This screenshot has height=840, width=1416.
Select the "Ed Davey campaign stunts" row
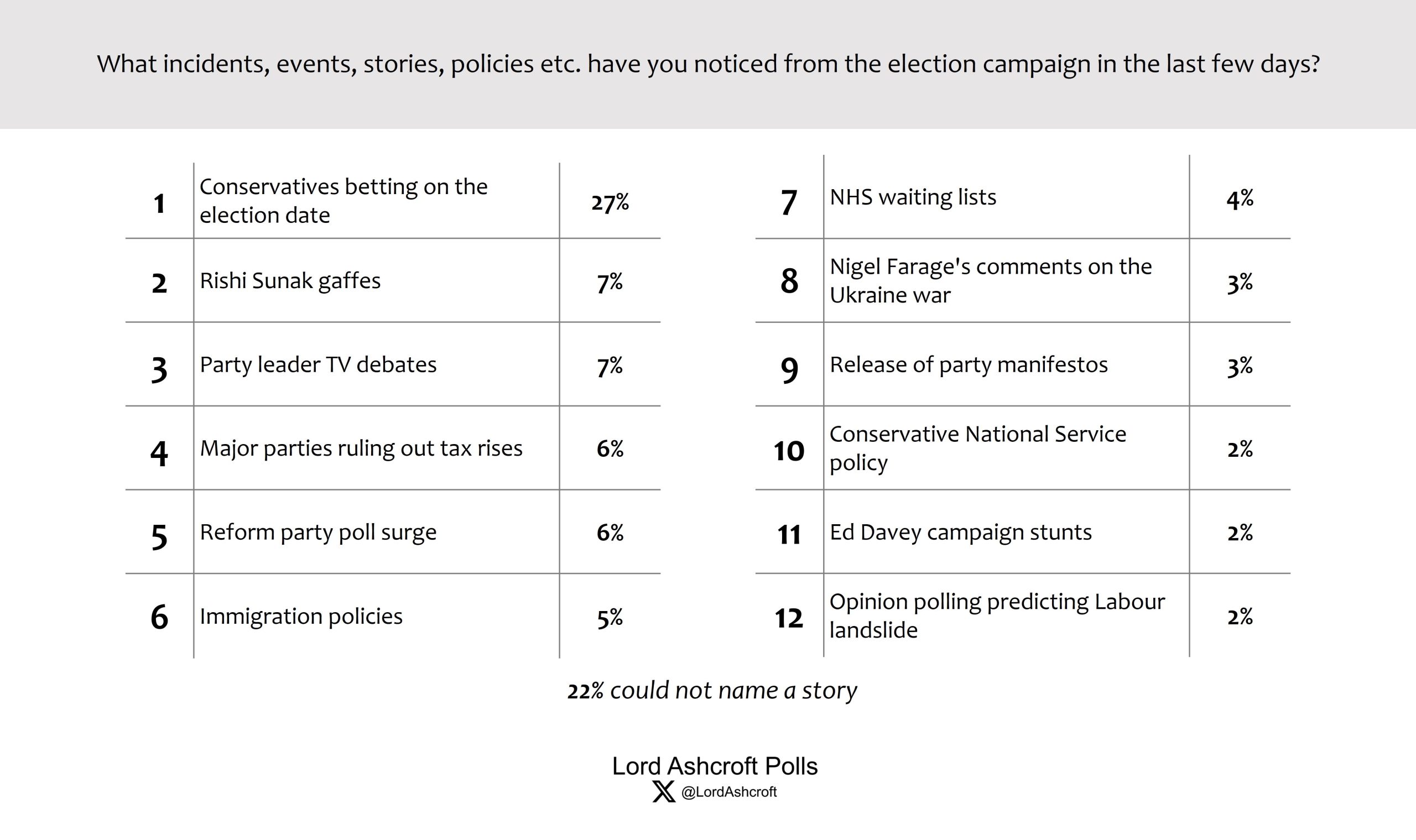point(960,532)
